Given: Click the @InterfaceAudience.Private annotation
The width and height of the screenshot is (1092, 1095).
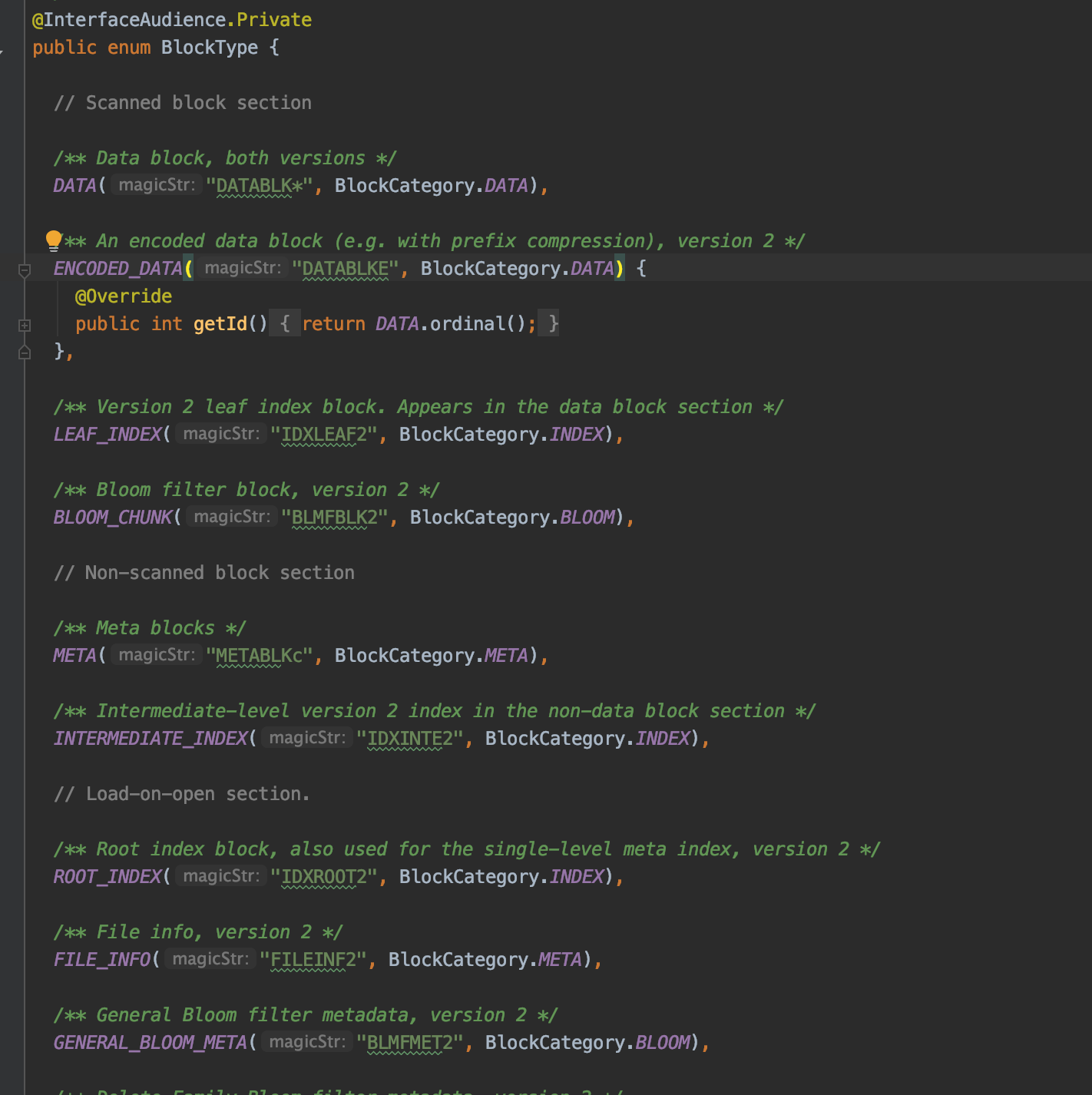Looking at the screenshot, I should pos(172,20).
